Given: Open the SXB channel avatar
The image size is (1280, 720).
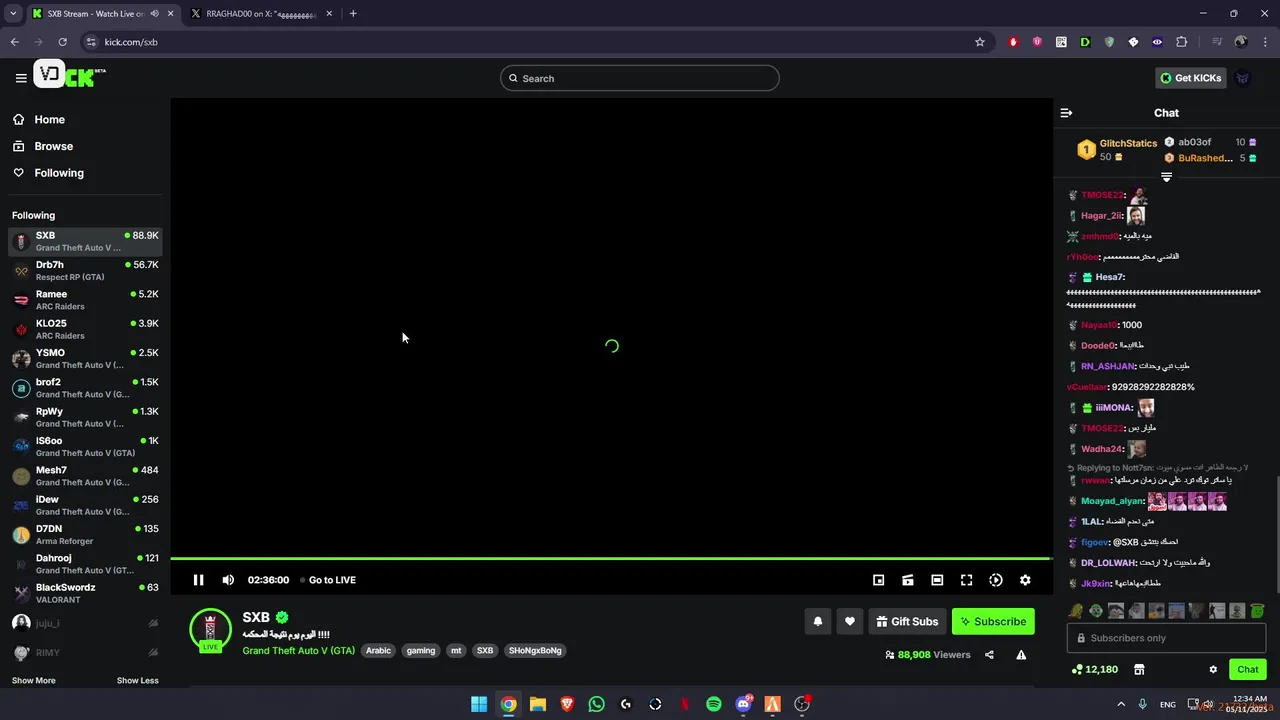Looking at the screenshot, I should point(210,630).
